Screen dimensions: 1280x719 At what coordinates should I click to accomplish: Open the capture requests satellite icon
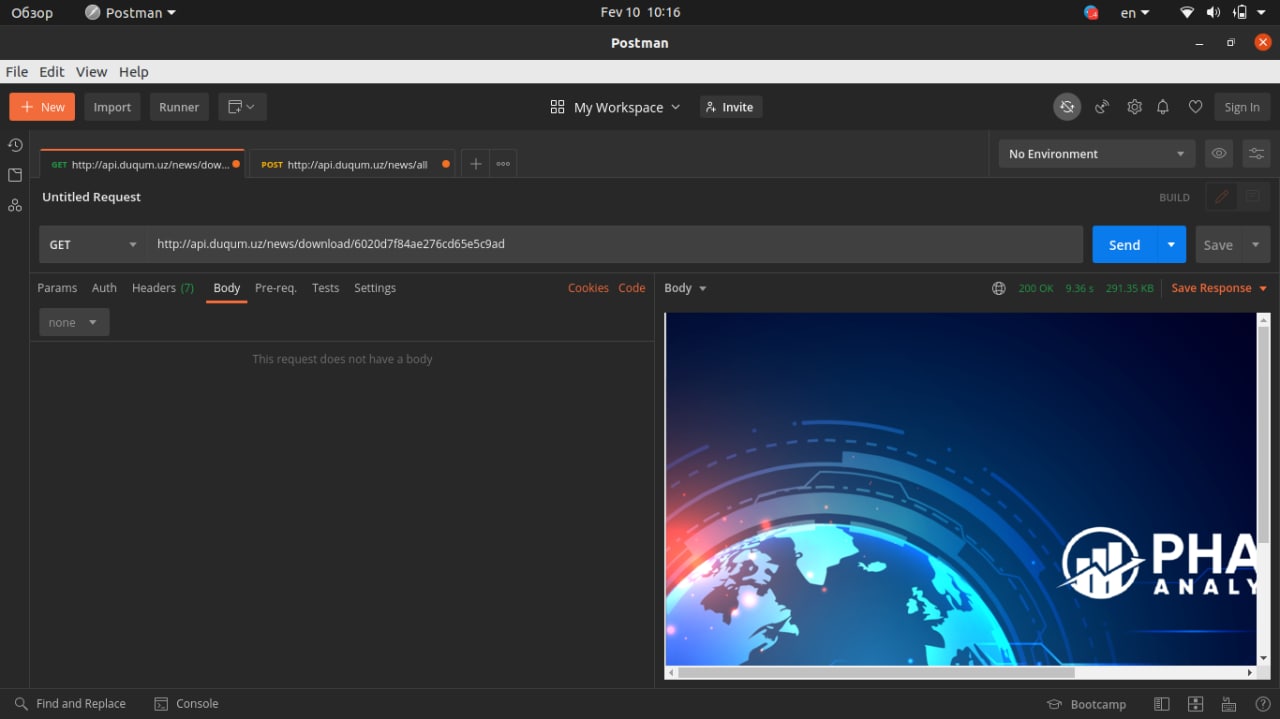[x=1102, y=107]
